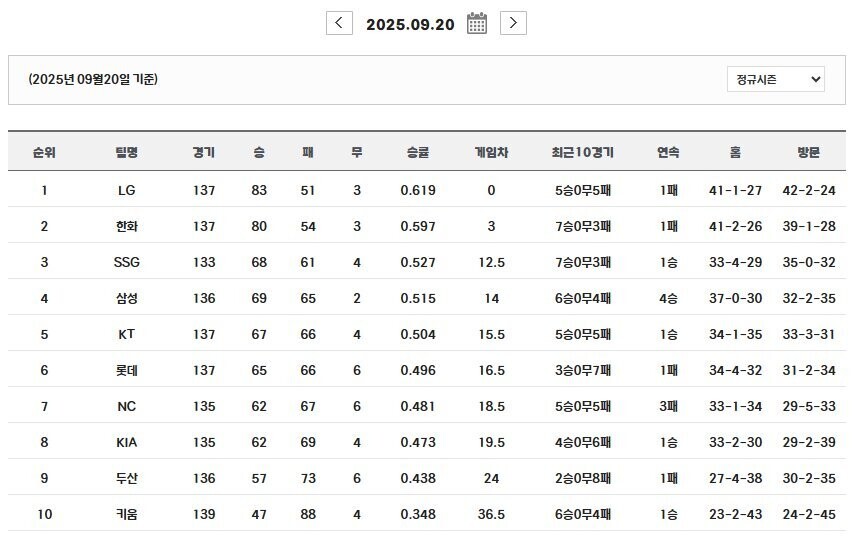Image resolution: width=858 pixels, height=536 pixels.
Task: Go to the previous date with left arrow
Action: [339, 23]
